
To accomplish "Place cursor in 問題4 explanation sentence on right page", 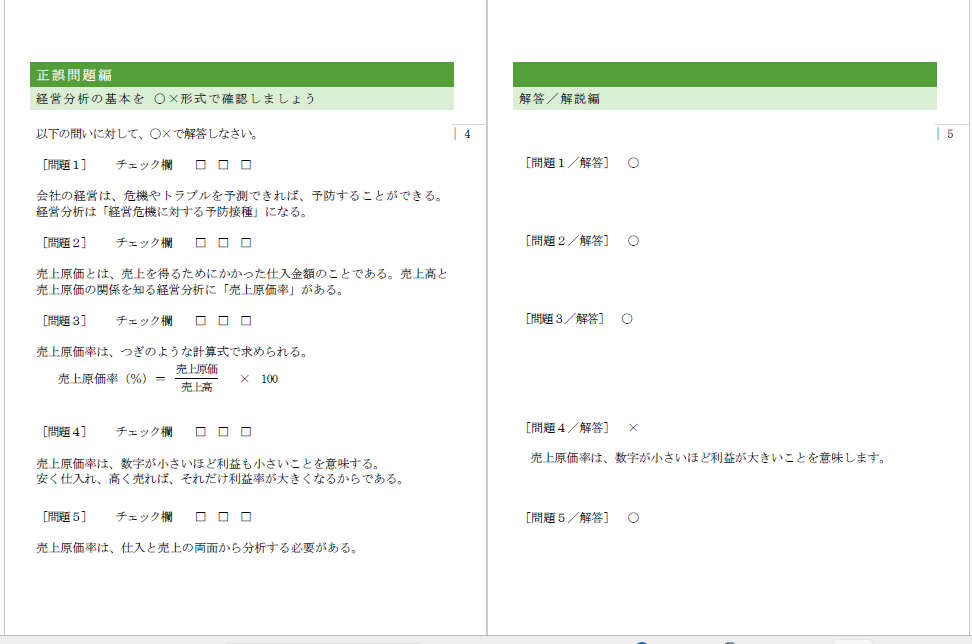I will pos(707,458).
